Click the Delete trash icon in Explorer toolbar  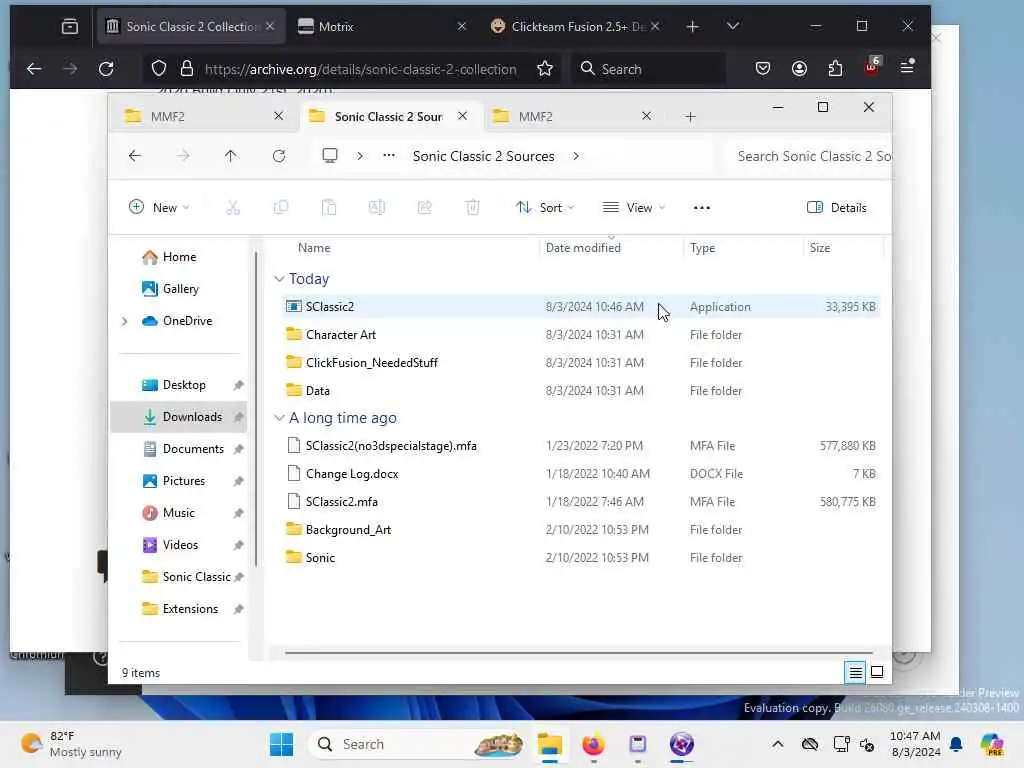pyautogui.click(x=473, y=208)
